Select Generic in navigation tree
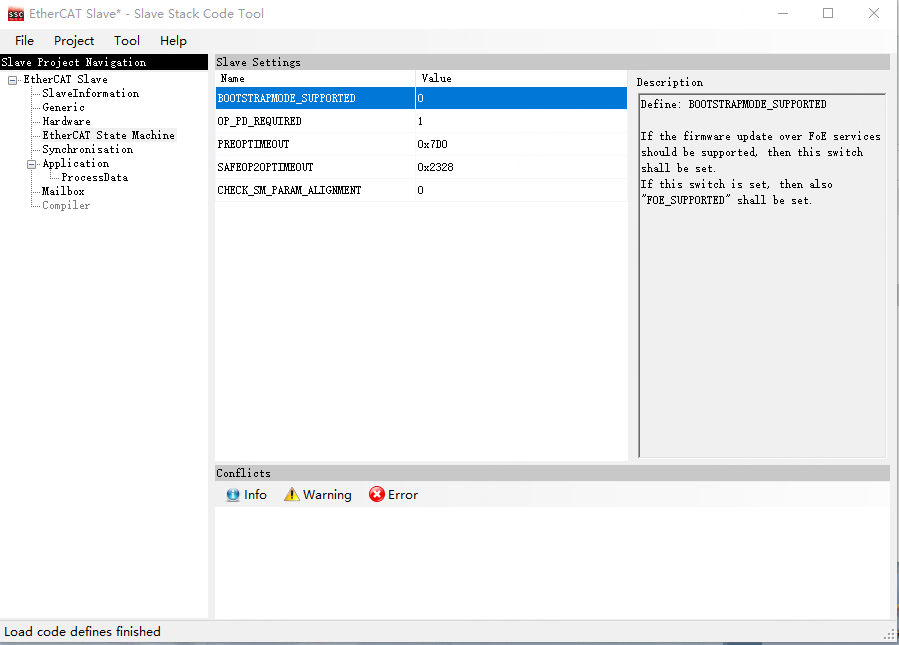The height and width of the screenshot is (645, 899). (x=63, y=107)
